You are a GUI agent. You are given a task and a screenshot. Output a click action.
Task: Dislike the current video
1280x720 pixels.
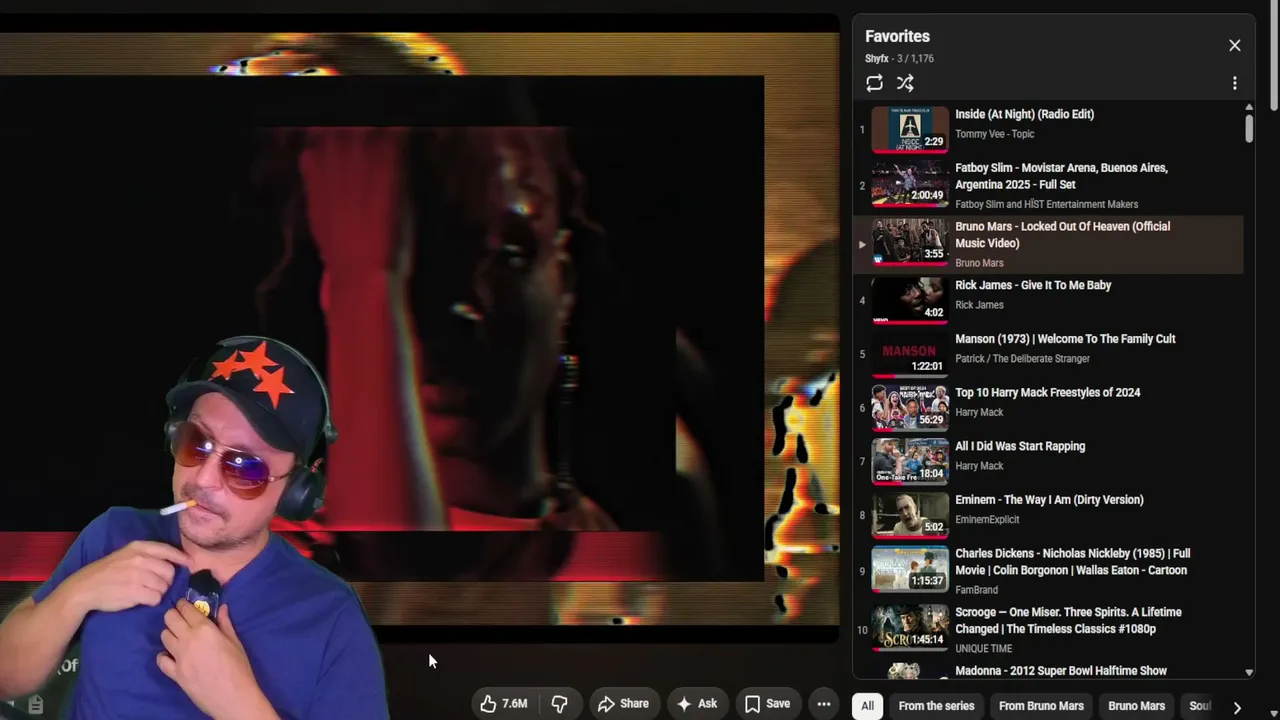(x=560, y=704)
